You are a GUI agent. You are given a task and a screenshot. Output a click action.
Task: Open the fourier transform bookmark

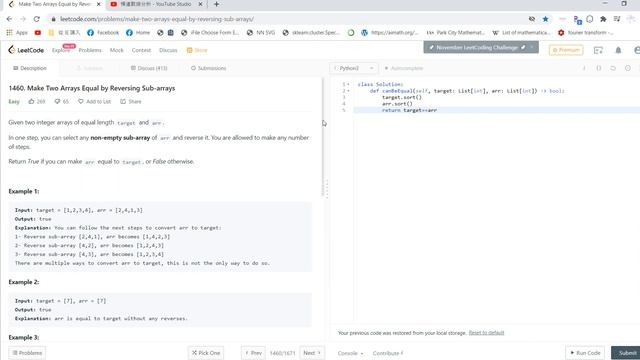point(585,33)
